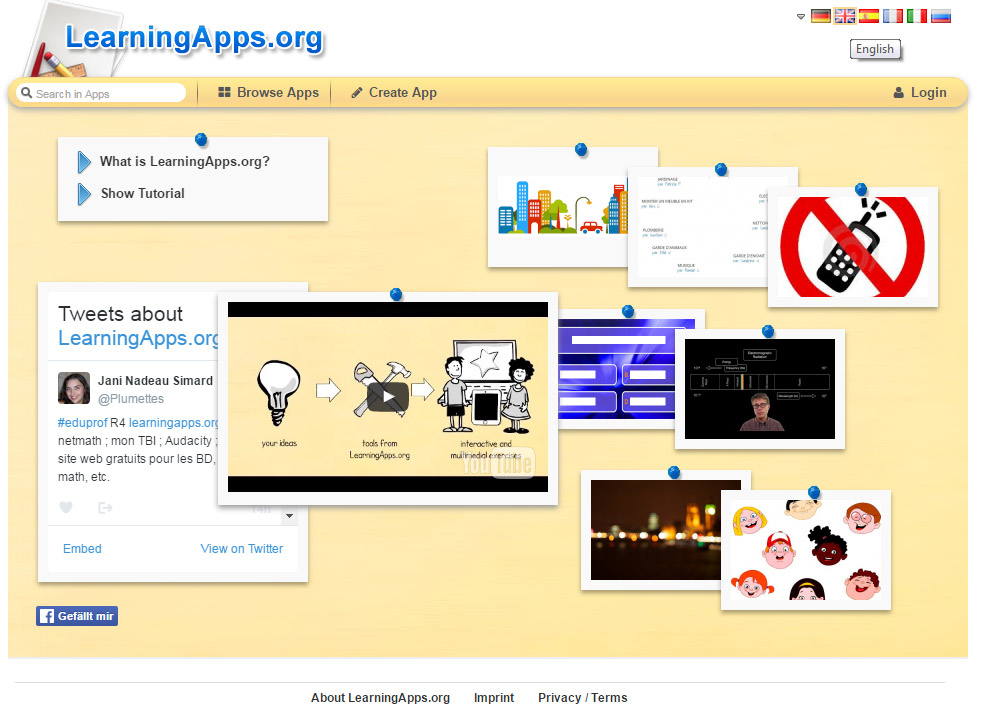Open the black lecture video app thumbnail
1000x723 pixels.
tap(760, 389)
